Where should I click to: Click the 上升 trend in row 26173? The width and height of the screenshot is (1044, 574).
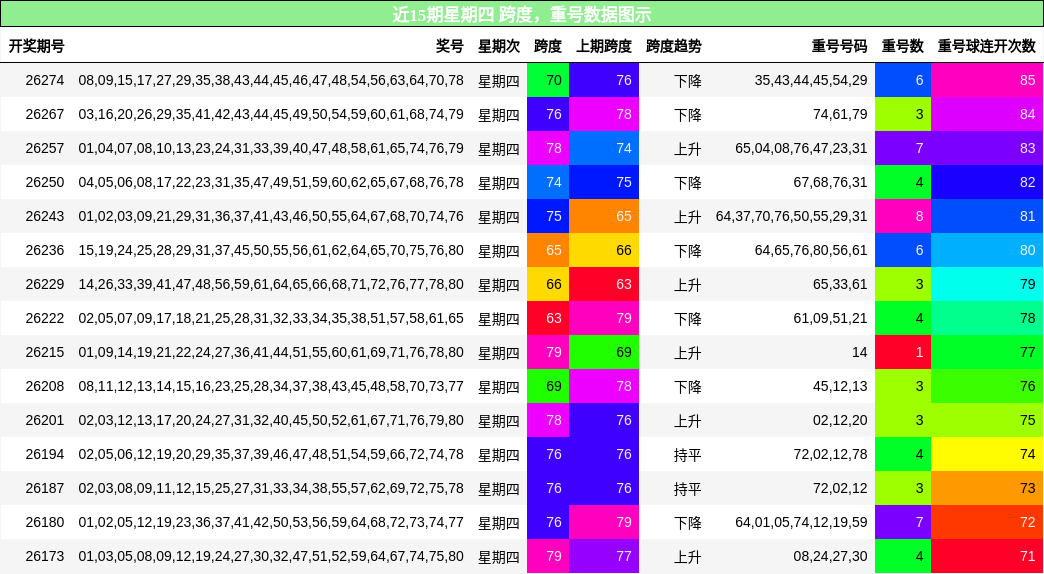tap(687, 556)
